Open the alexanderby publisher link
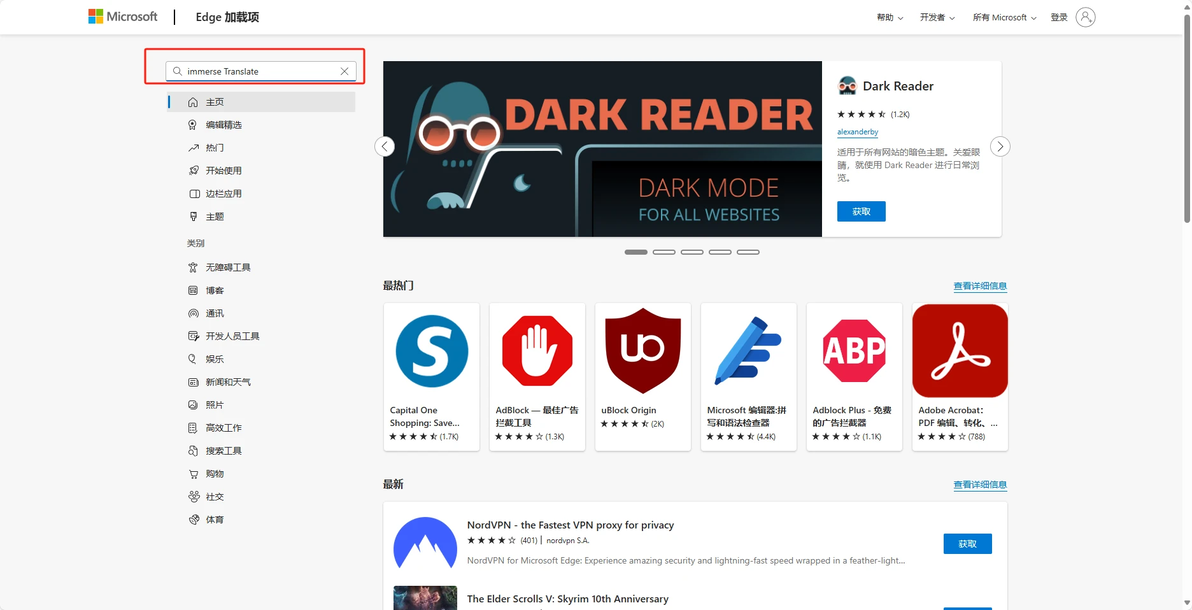 [858, 132]
